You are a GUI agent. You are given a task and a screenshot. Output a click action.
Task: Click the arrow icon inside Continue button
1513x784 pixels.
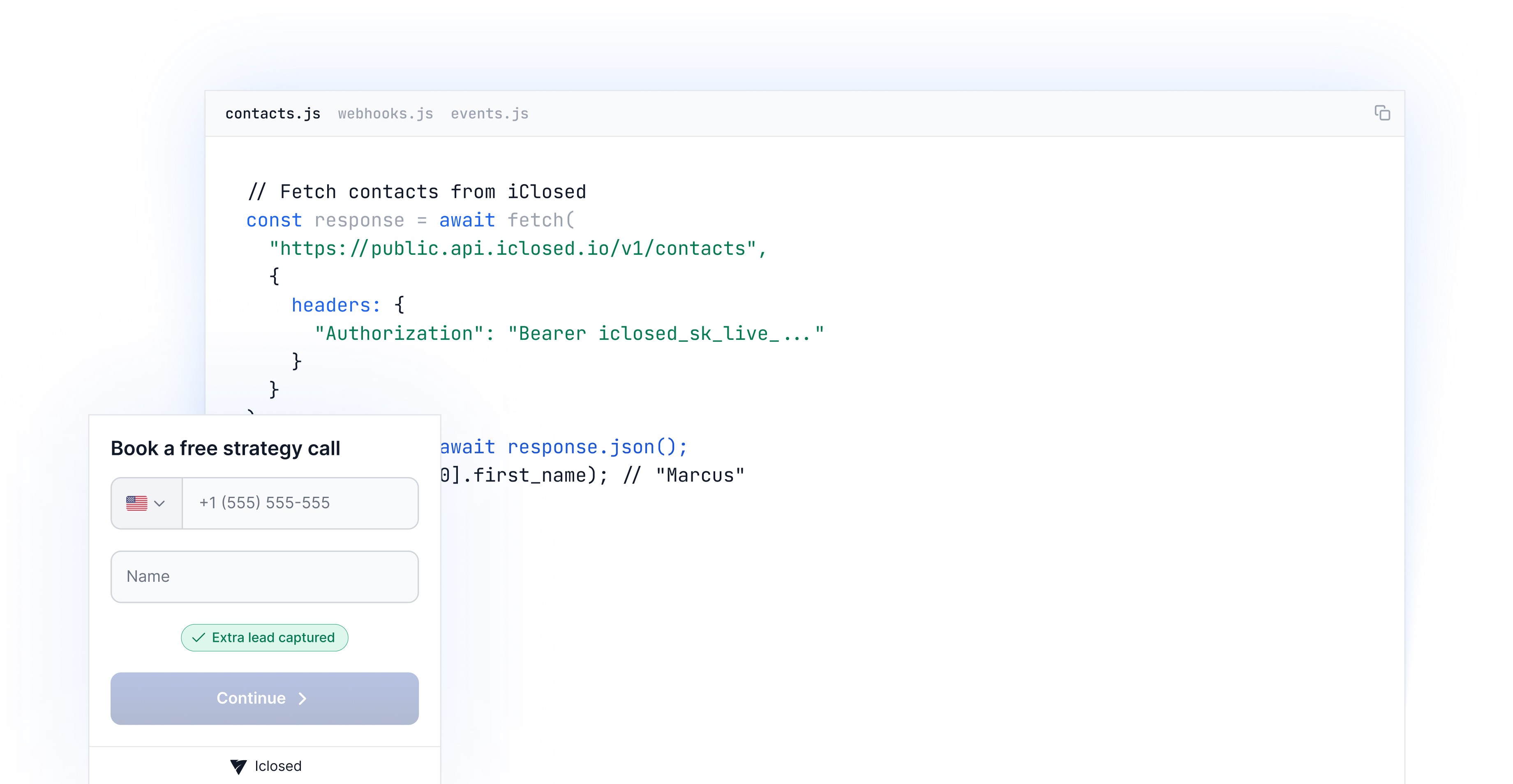click(x=303, y=698)
